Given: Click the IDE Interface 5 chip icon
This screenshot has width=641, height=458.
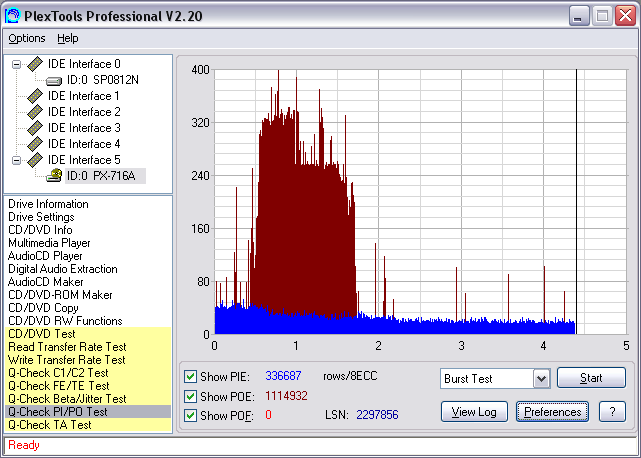Looking at the screenshot, I should point(35,160).
